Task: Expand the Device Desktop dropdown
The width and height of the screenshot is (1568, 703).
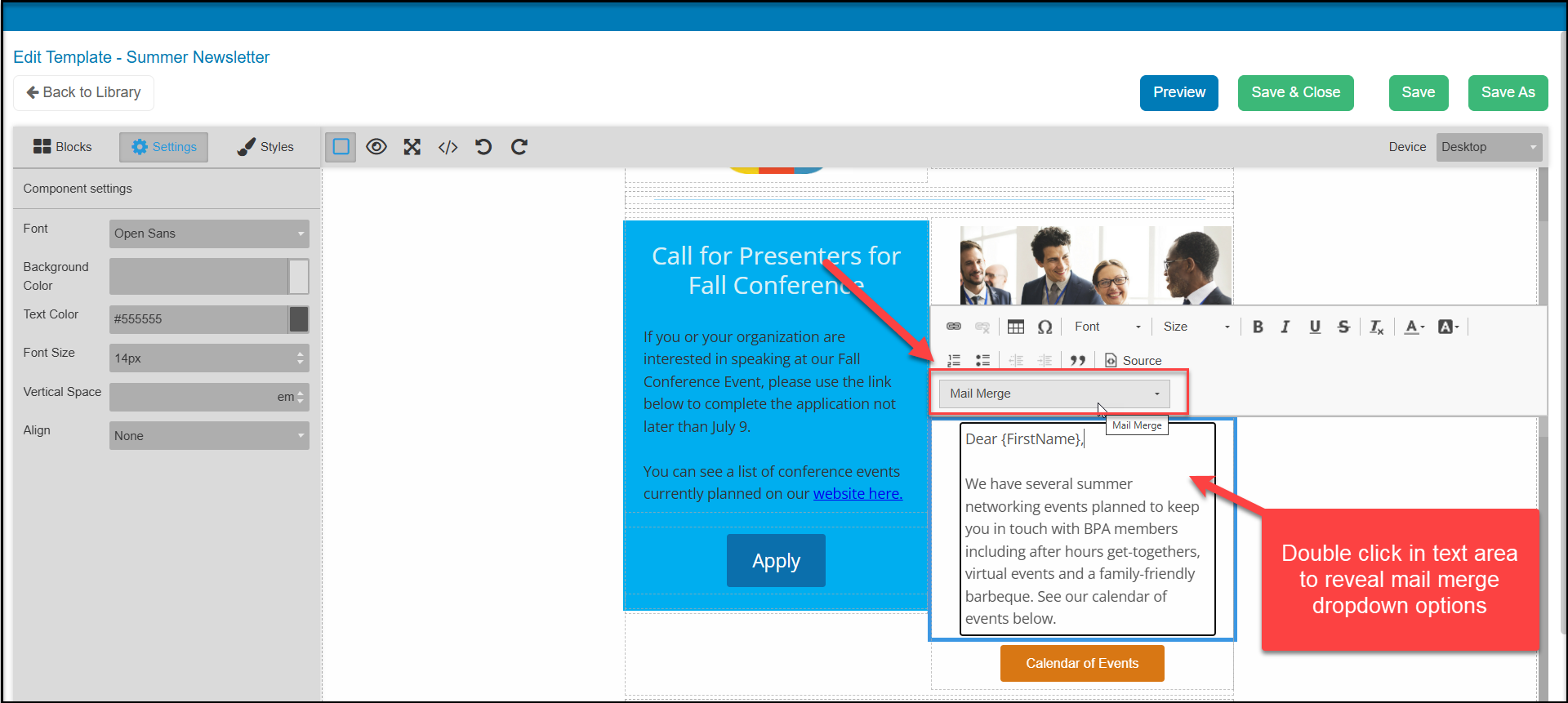Action: 1490,147
